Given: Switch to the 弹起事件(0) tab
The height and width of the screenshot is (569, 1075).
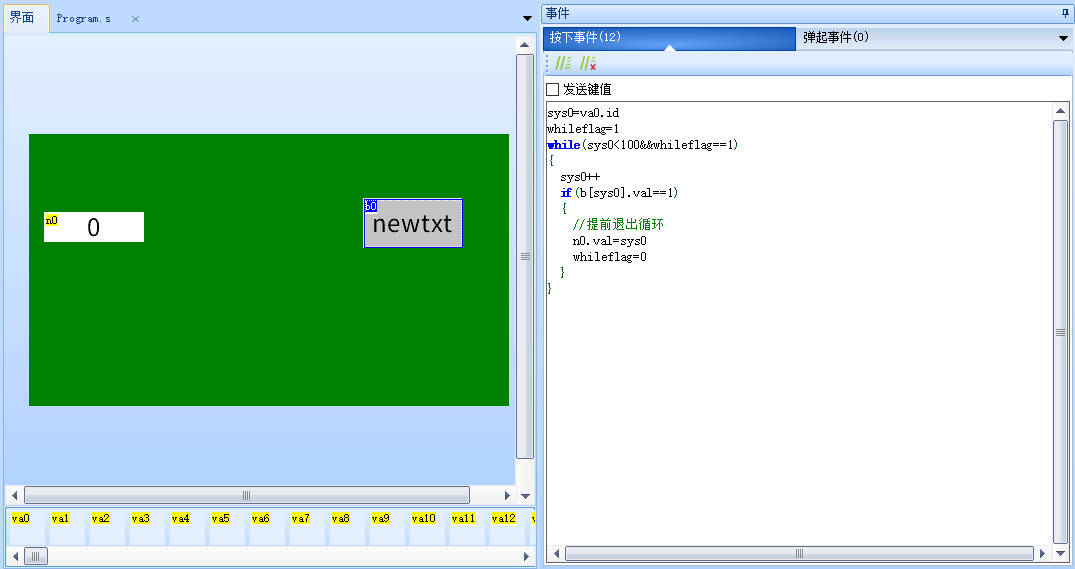Looking at the screenshot, I should pos(835,38).
